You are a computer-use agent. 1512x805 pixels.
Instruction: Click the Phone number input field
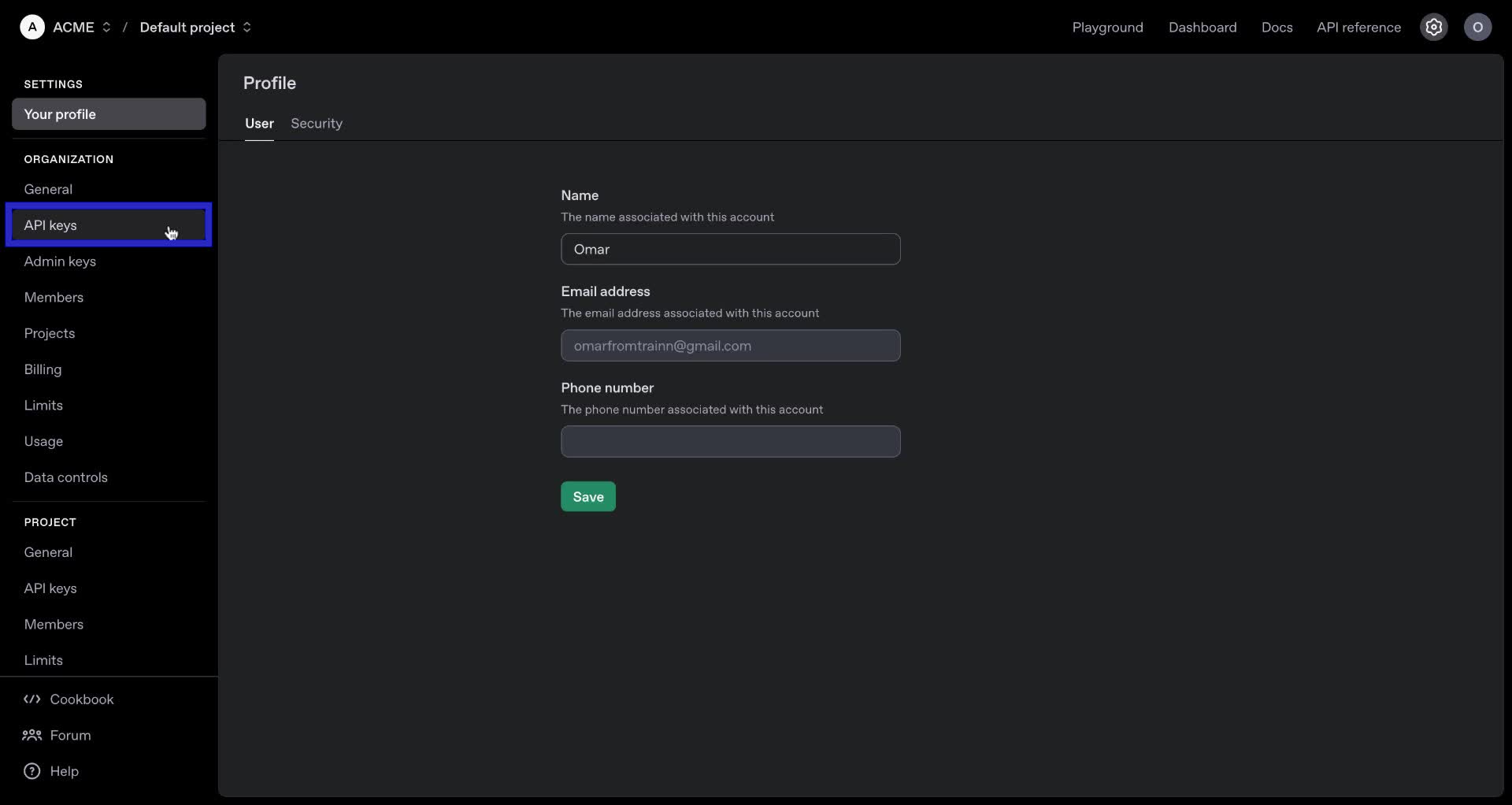(730, 441)
